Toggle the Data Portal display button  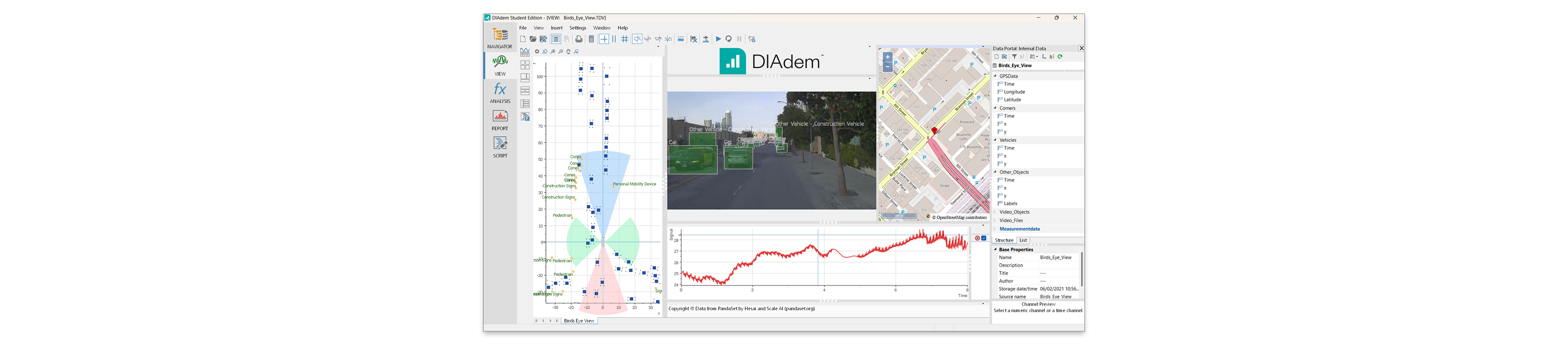556,39
